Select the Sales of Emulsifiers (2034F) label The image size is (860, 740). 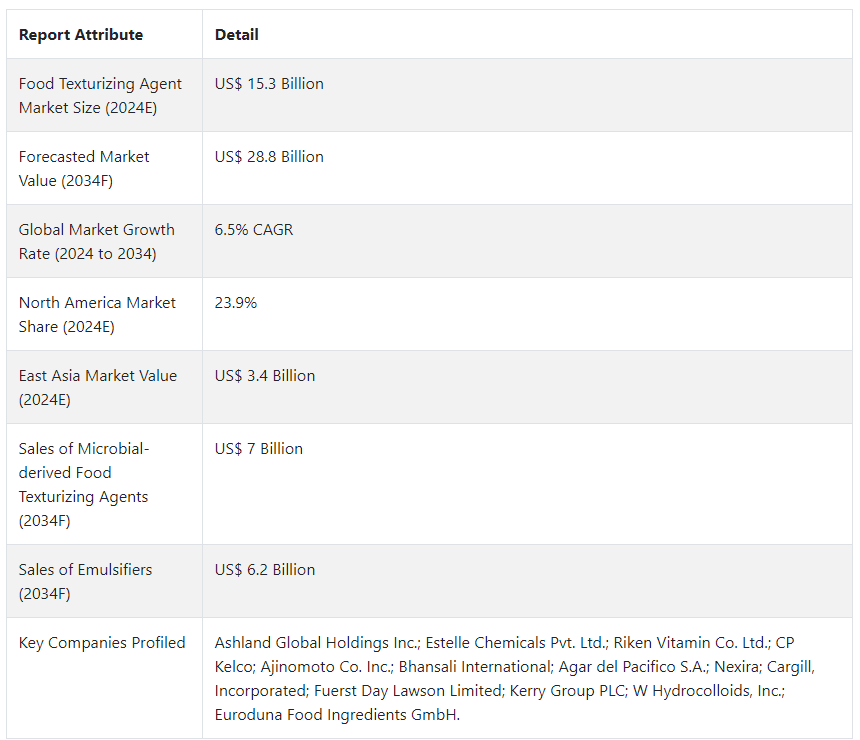pyautogui.click(x=85, y=582)
